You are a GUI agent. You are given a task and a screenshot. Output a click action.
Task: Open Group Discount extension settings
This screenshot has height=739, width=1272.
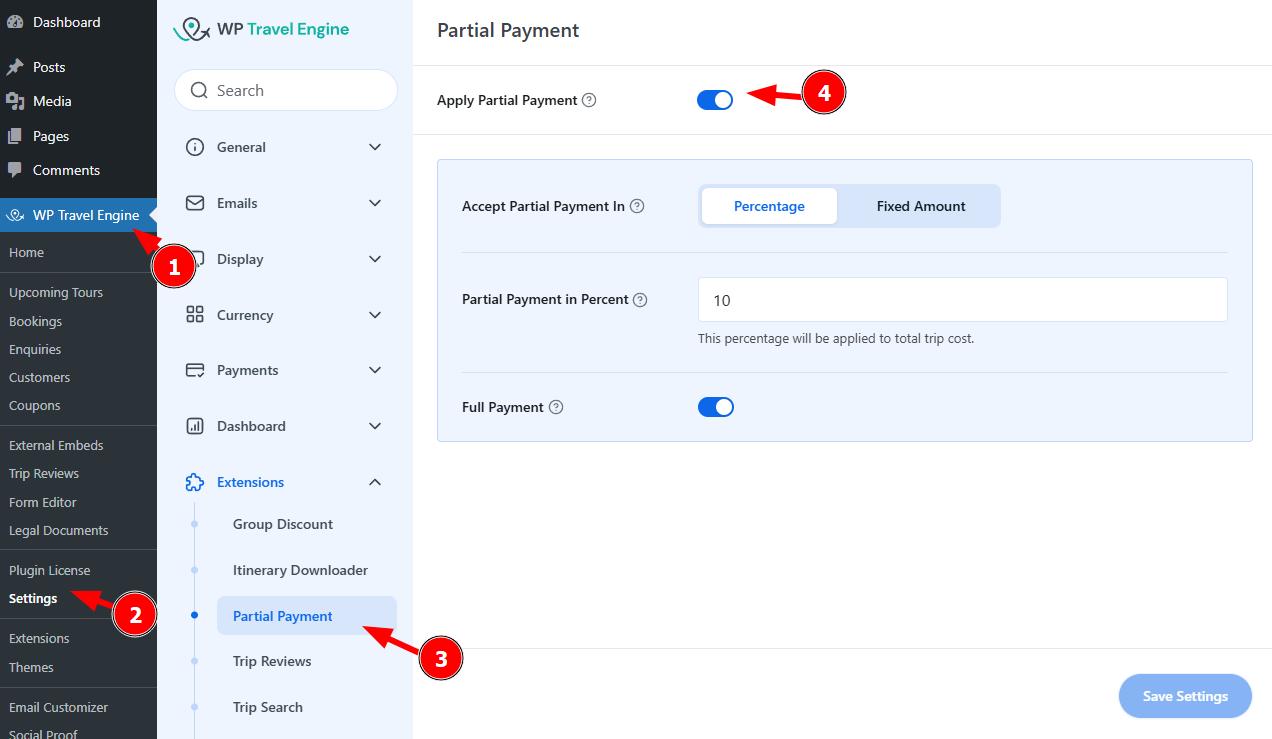[283, 524]
